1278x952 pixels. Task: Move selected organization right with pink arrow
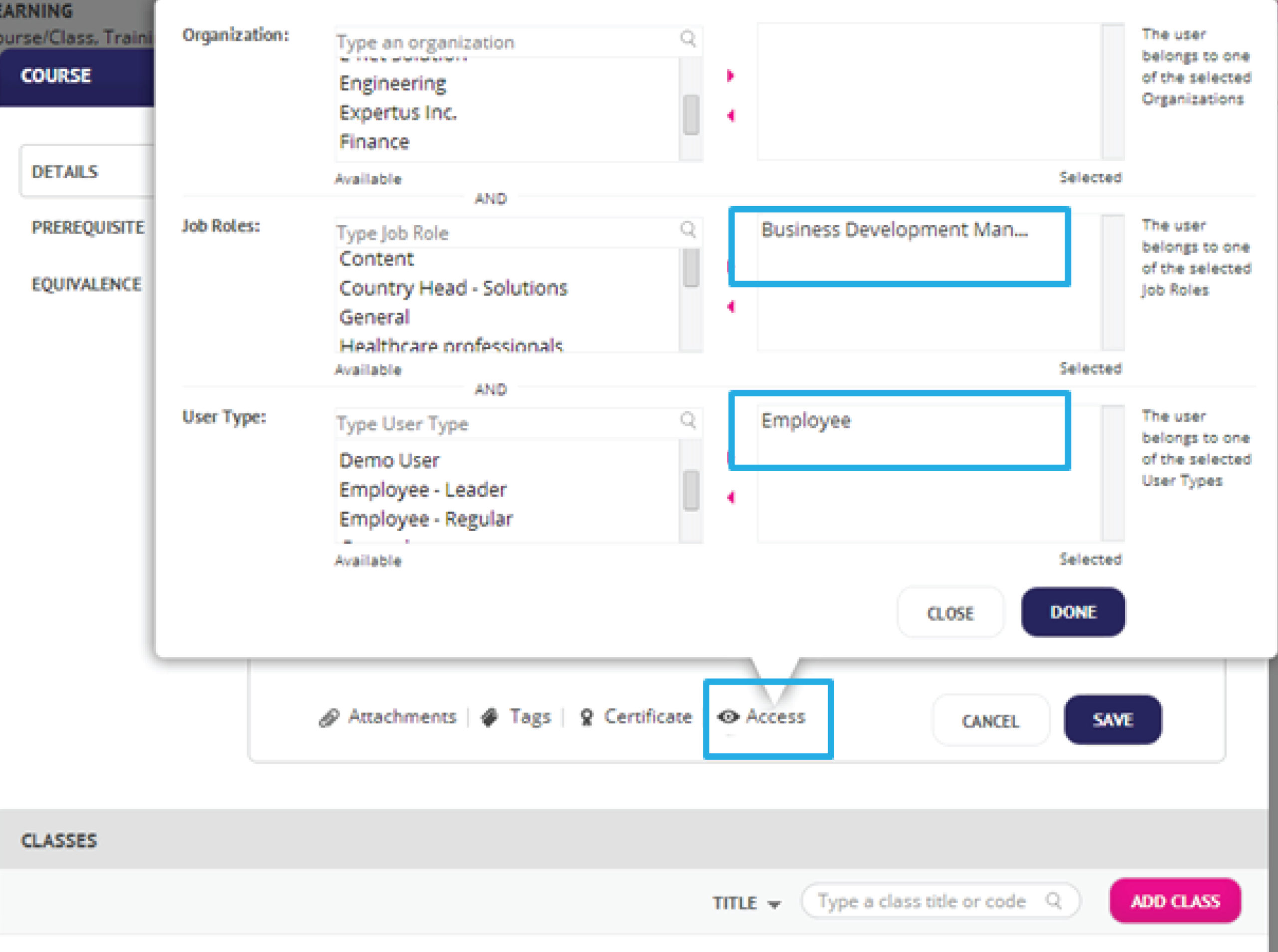pos(731,75)
